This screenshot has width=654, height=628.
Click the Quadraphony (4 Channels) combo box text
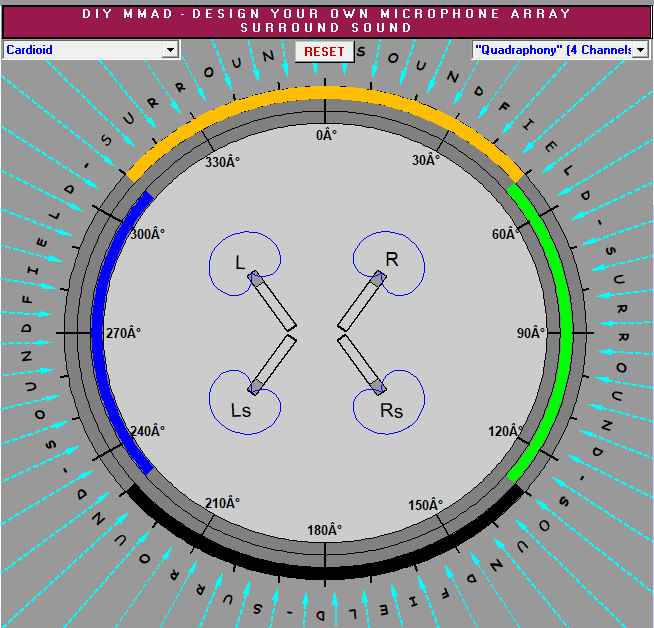click(x=552, y=50)
